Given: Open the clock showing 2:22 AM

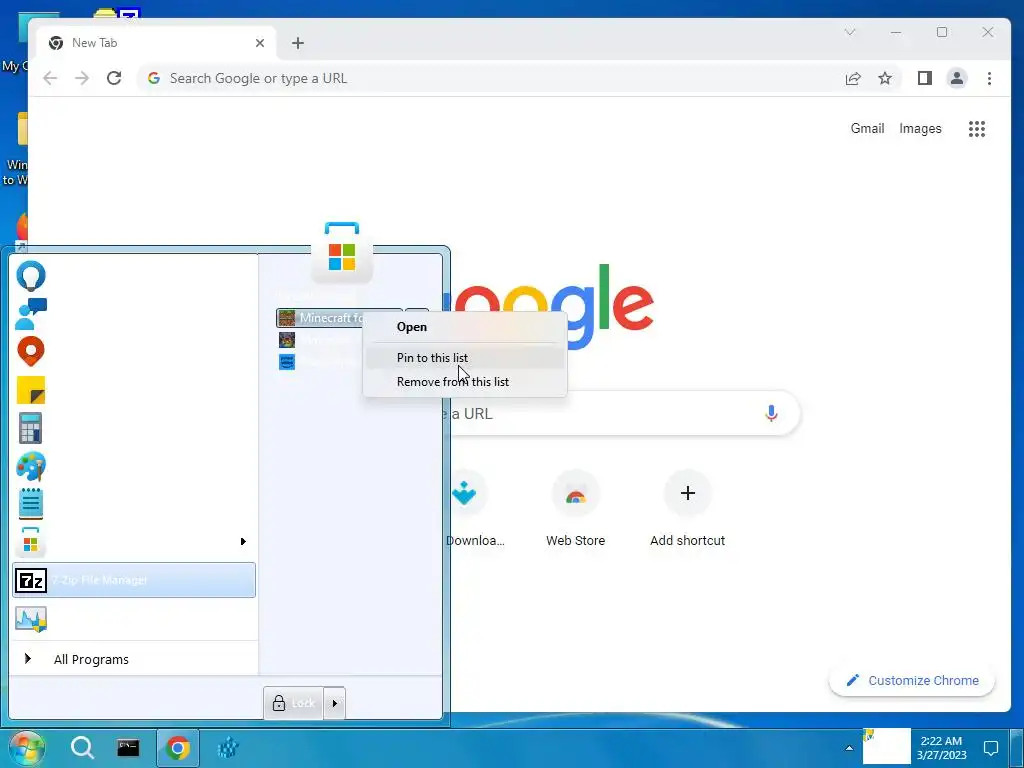Looking at the screenshot, I should pos(941,748).
